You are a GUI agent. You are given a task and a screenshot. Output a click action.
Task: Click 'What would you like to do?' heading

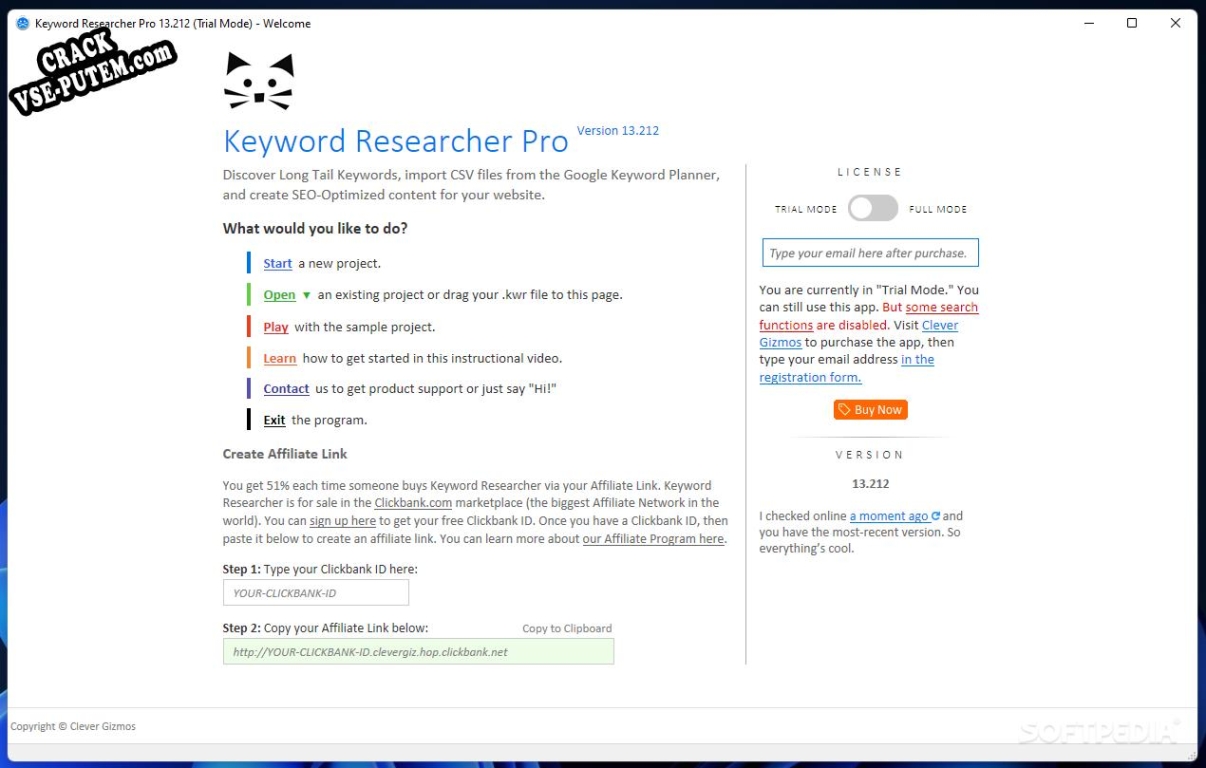click(x=315, y=229)
